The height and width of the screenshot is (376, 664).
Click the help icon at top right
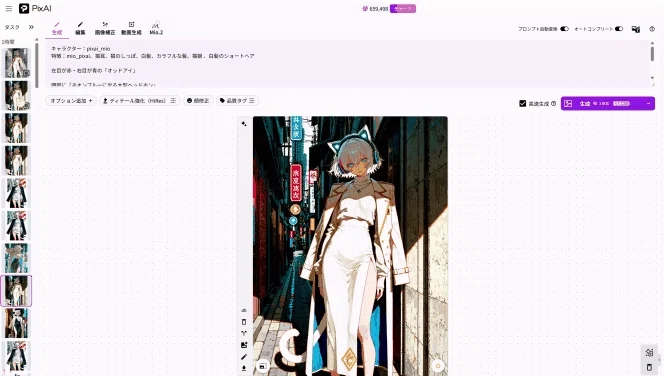pyautogui.click(x=652, y=29)
